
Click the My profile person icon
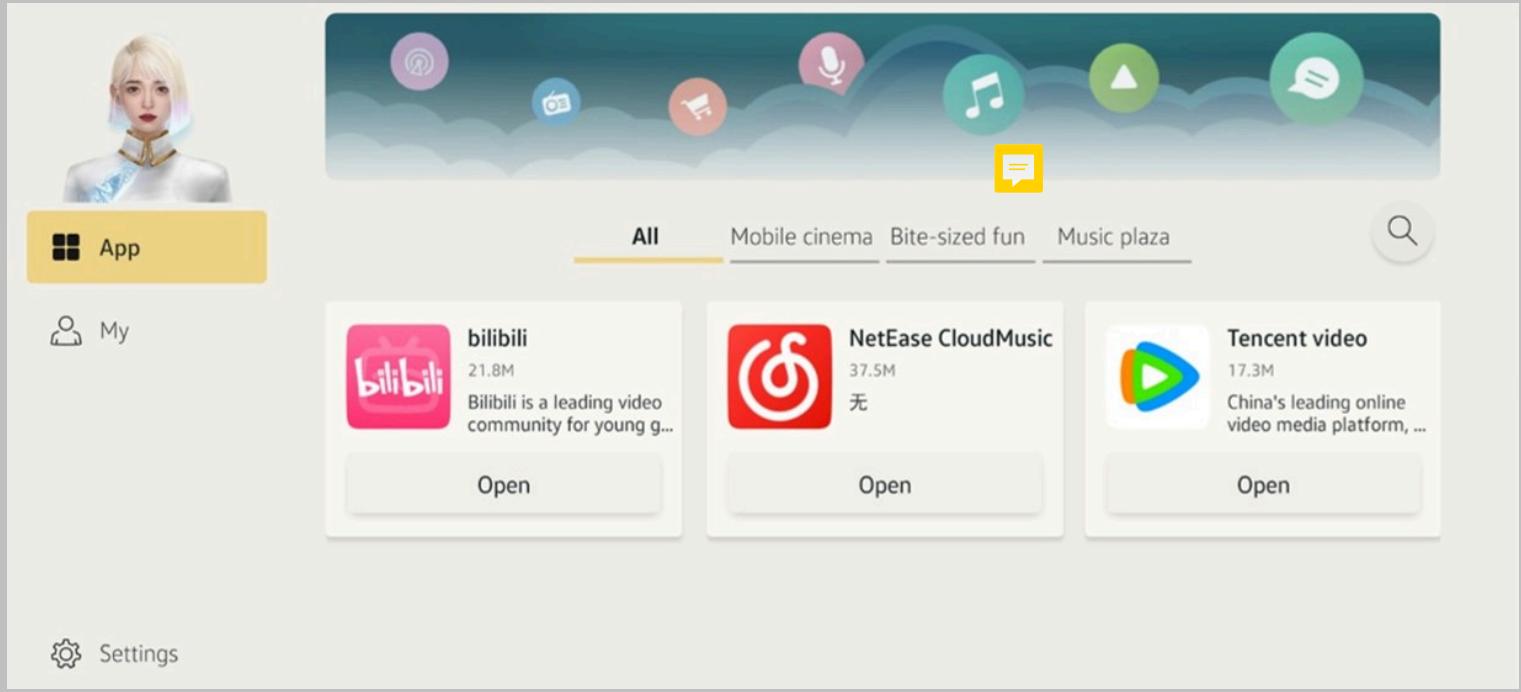pyautogui.click(x=66, y=331)
